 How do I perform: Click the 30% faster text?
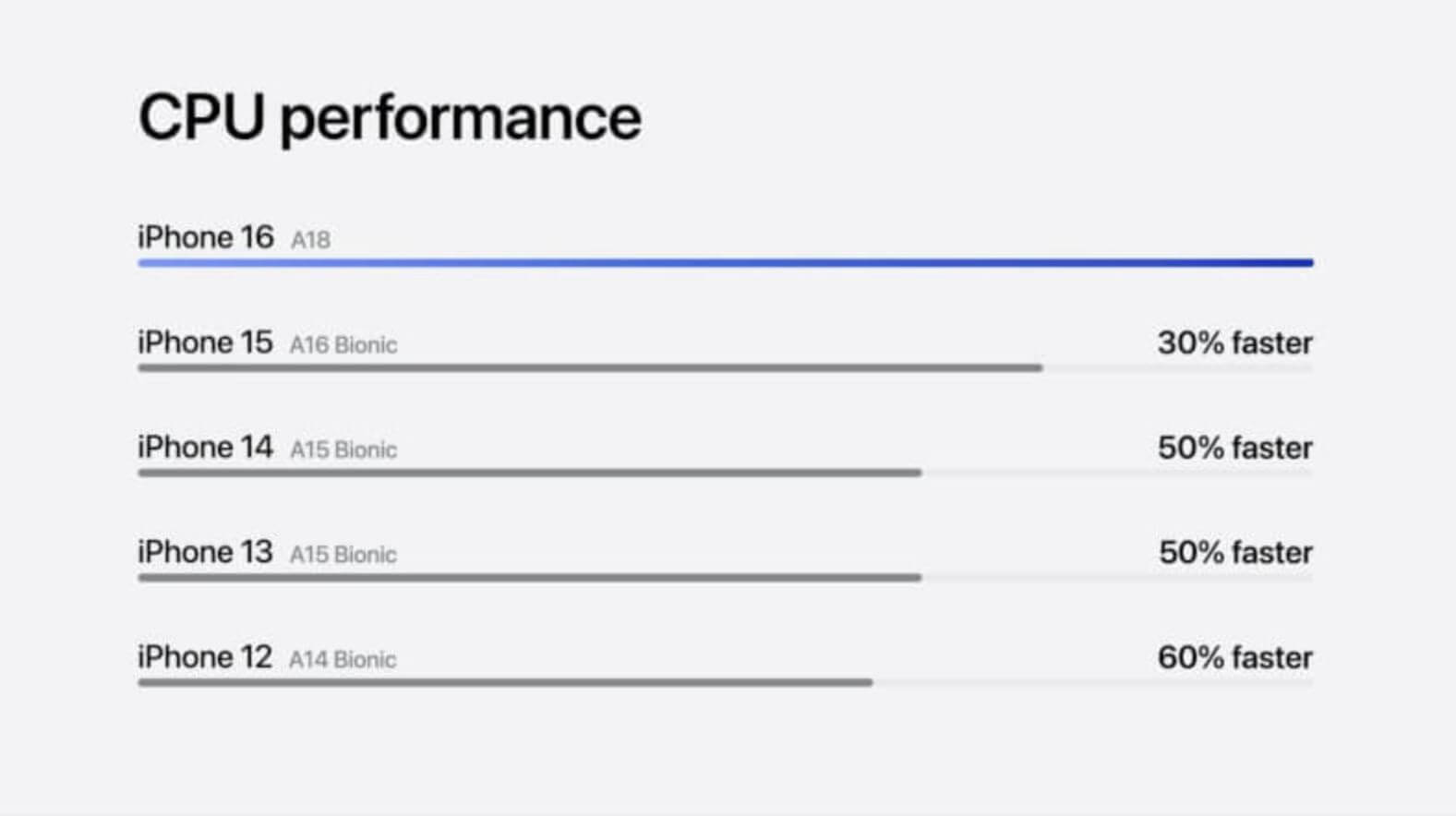(x=1235, y=342)
